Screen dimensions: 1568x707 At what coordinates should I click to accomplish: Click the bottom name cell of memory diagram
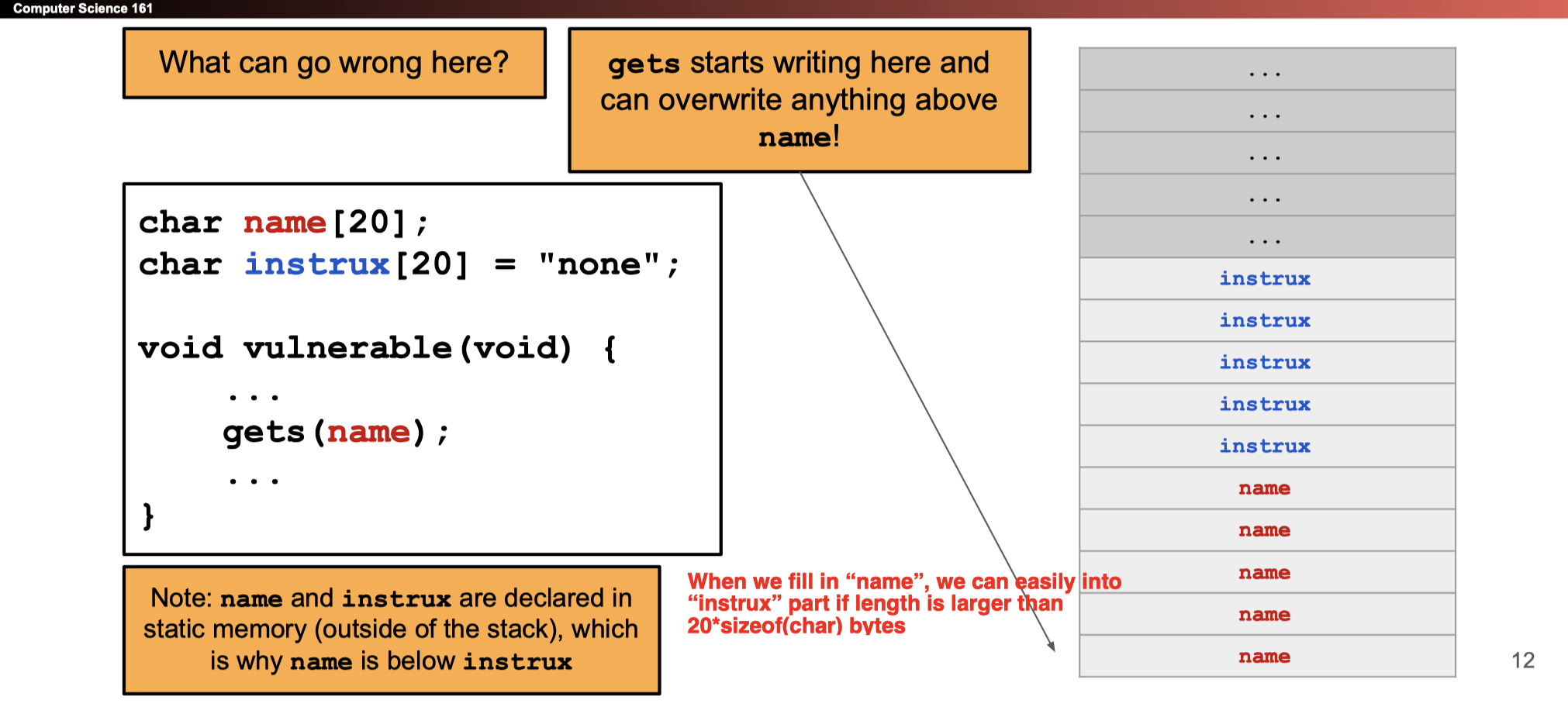1264,656
